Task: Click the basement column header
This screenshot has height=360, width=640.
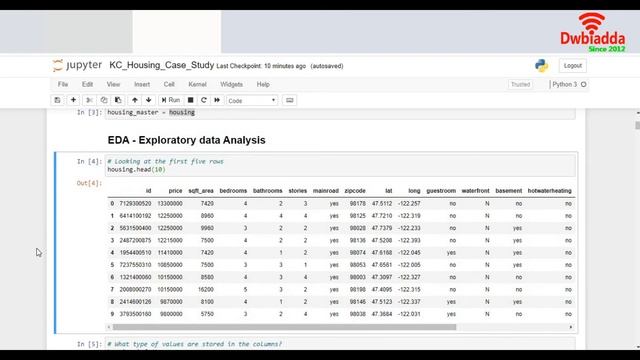Action: pyautogui.click(x=509, y=191)
